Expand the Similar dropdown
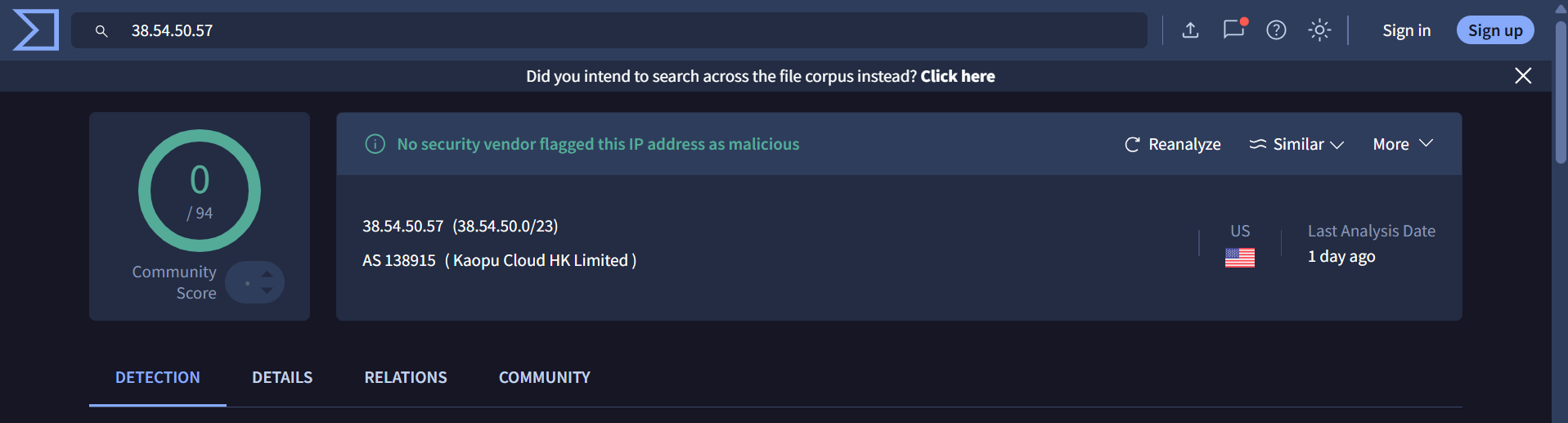 pos(1296,144)
